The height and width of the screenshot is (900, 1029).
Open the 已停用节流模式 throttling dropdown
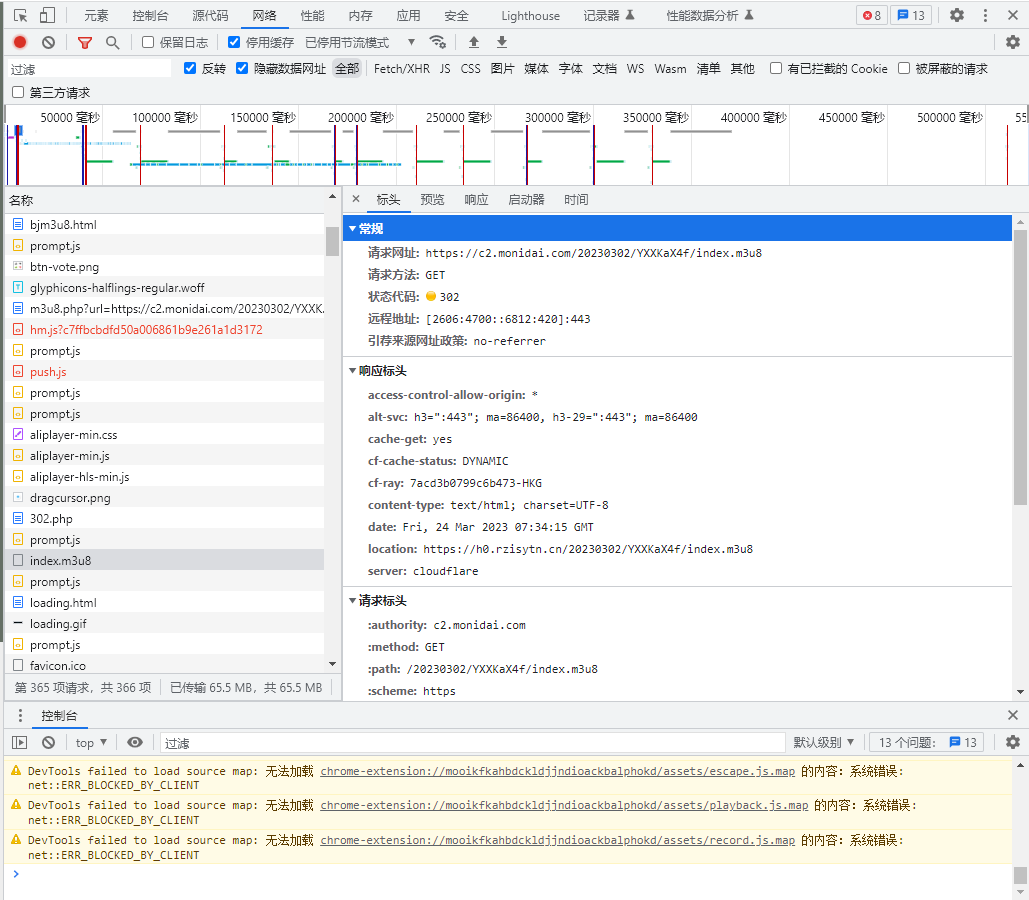[x=360, y=43]
